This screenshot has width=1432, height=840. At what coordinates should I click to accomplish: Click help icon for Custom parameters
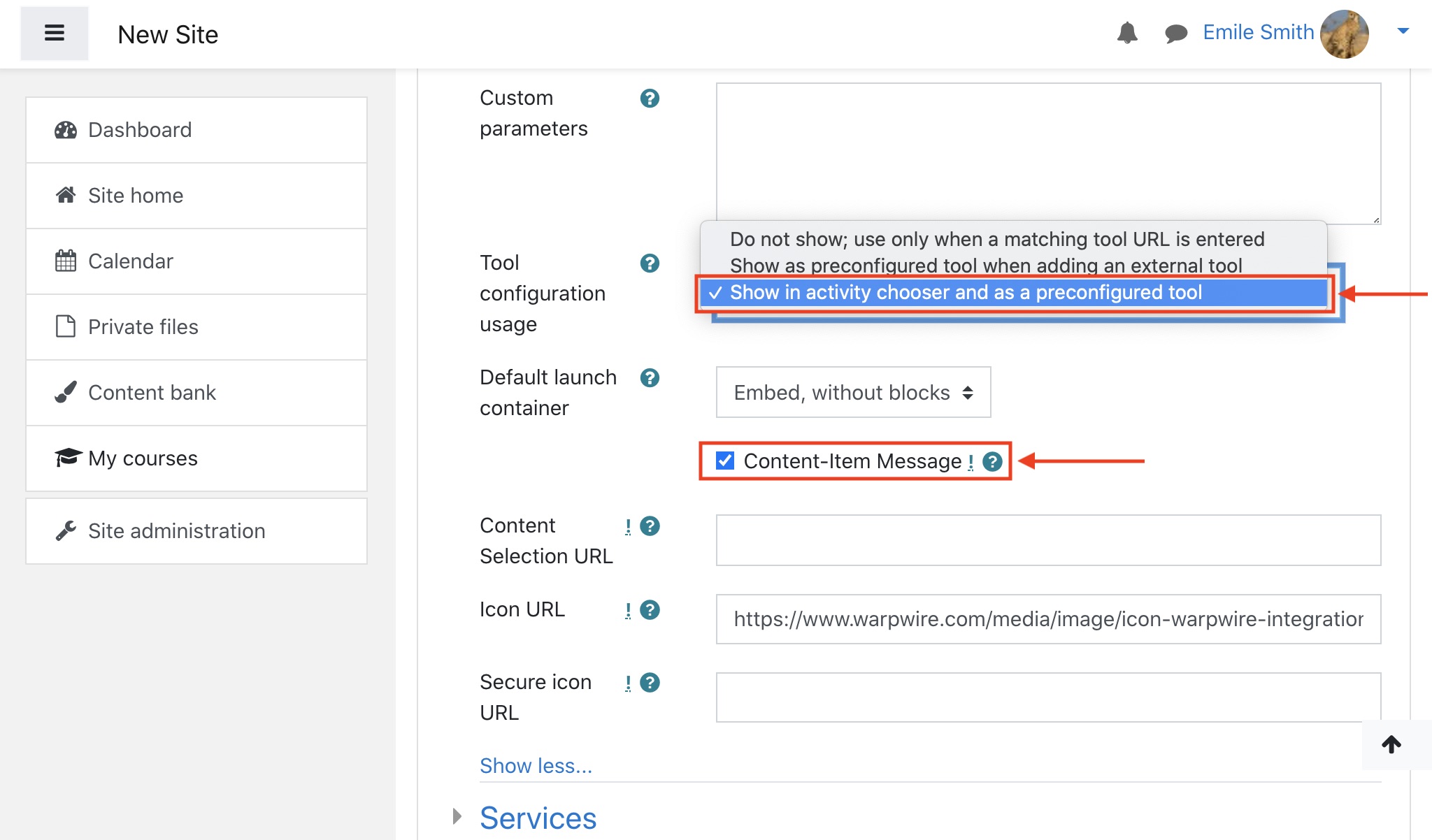[x=650, y=99]
